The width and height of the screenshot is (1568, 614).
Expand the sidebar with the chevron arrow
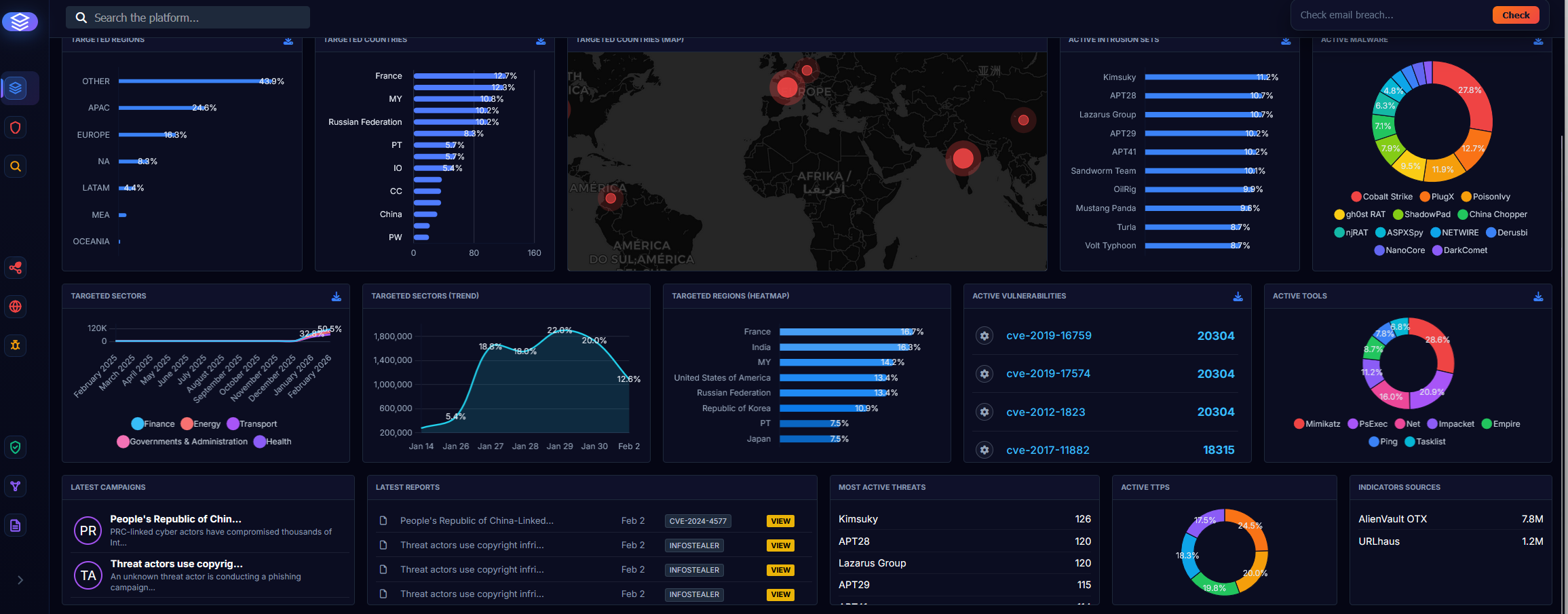click(20, 580)
